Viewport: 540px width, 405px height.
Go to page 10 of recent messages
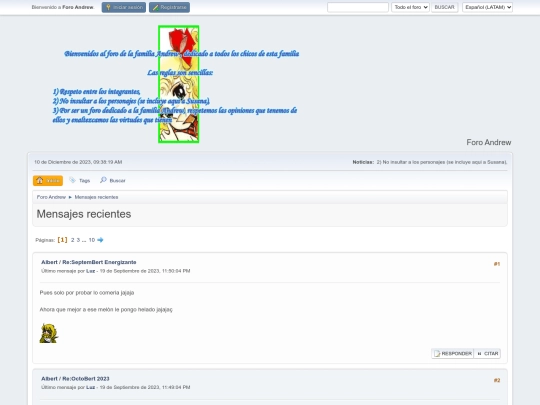click(x=92, y=240)
